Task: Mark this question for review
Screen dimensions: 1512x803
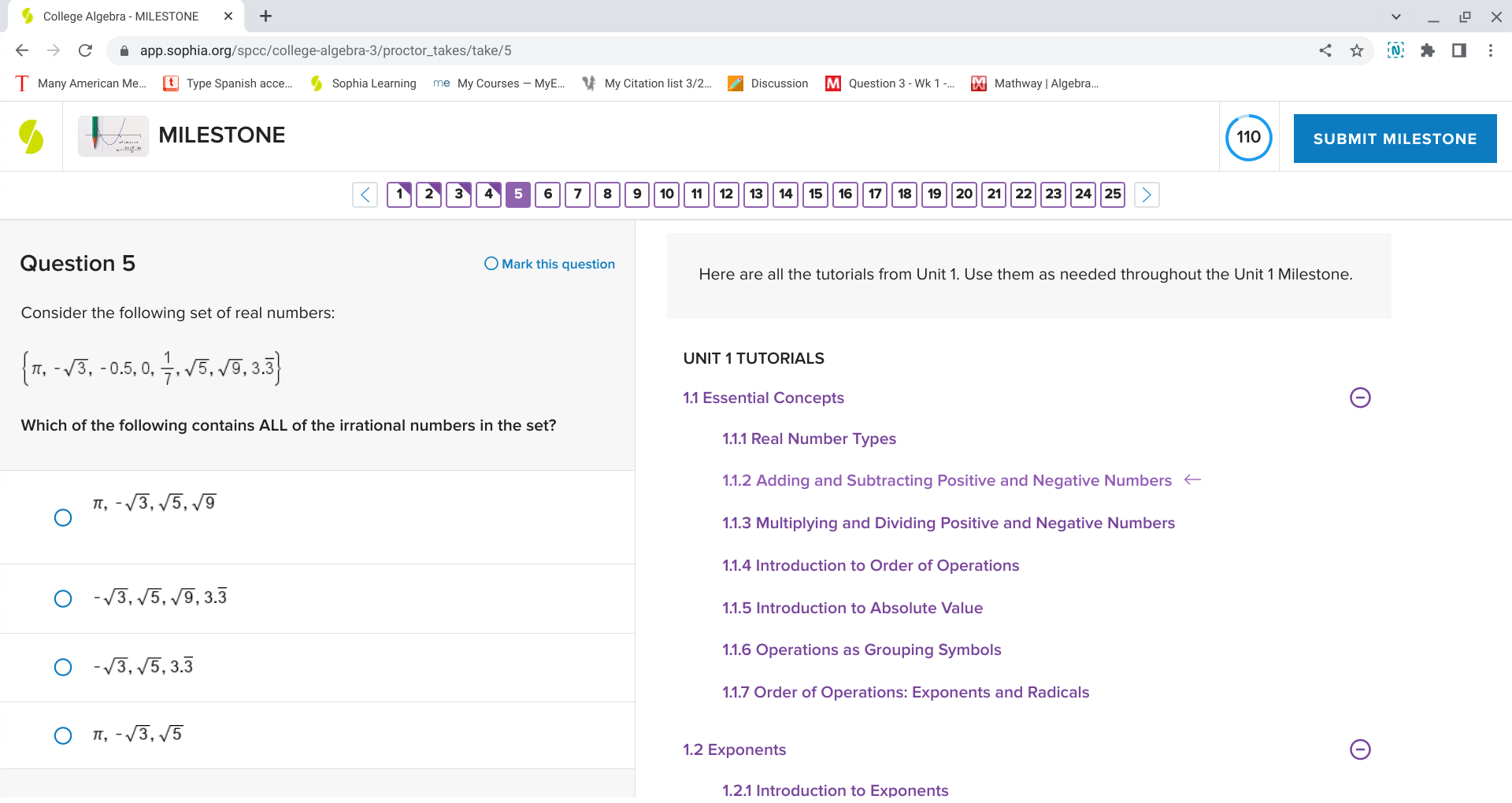Action: [550, 264]
